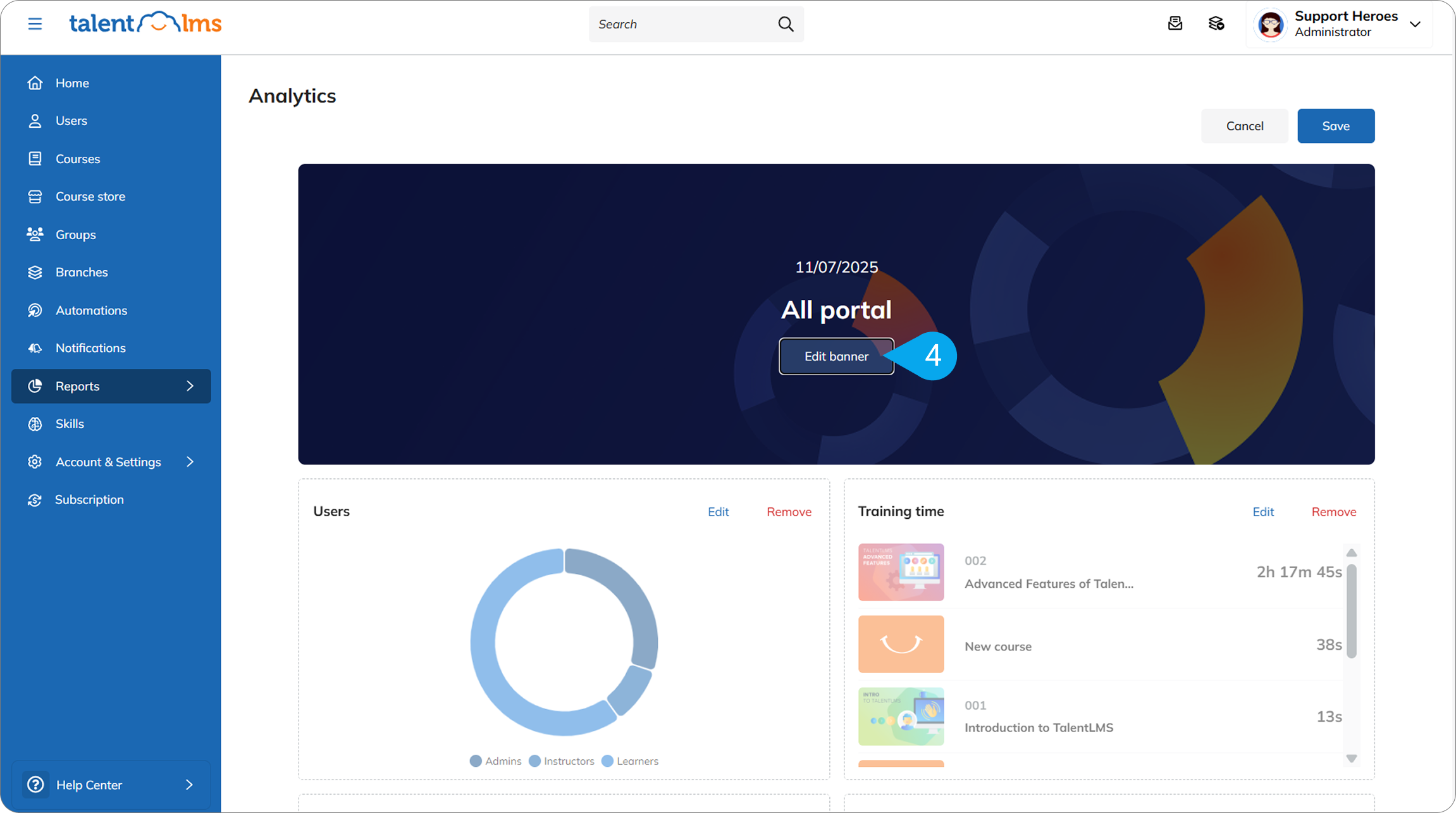1456x813 pixels.
Task: Click the Admins legend swatch
Action: point(476,761)
